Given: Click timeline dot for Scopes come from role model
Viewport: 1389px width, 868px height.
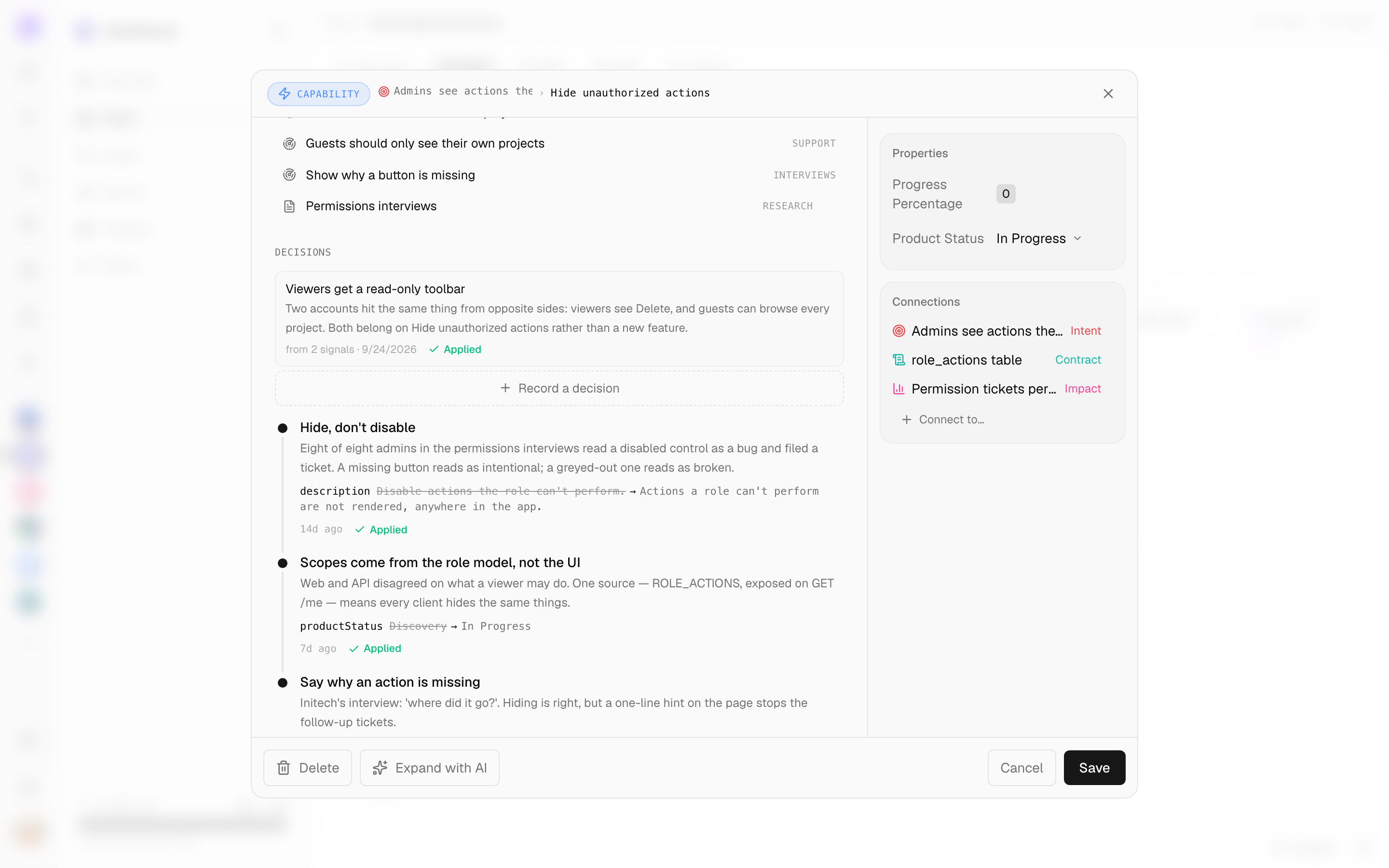Looking at the screenshot, I should pos(283,563).
